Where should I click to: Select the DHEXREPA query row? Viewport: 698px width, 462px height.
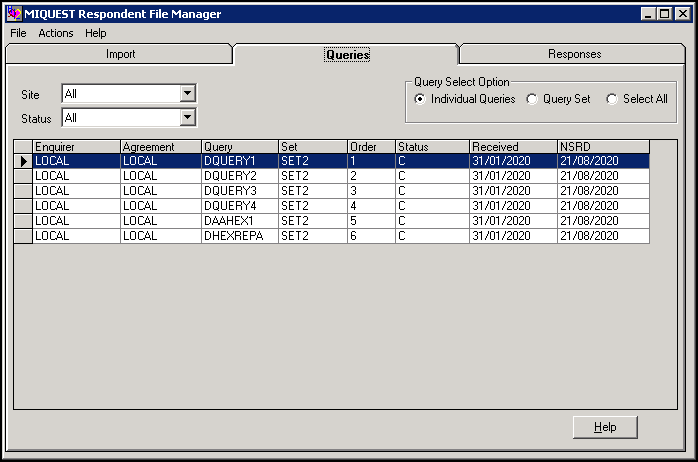point(238,236)
